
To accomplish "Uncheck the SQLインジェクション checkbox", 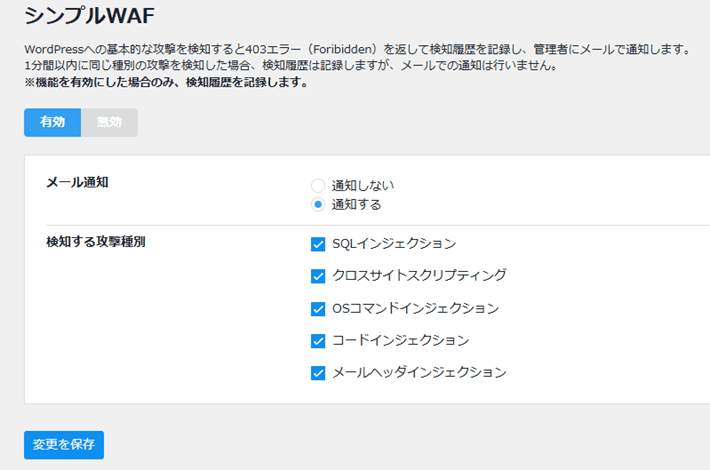I will point(318,244).
